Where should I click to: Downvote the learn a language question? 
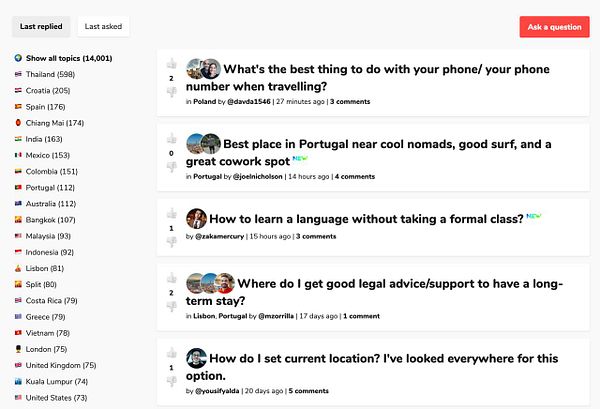click(171, 242)
